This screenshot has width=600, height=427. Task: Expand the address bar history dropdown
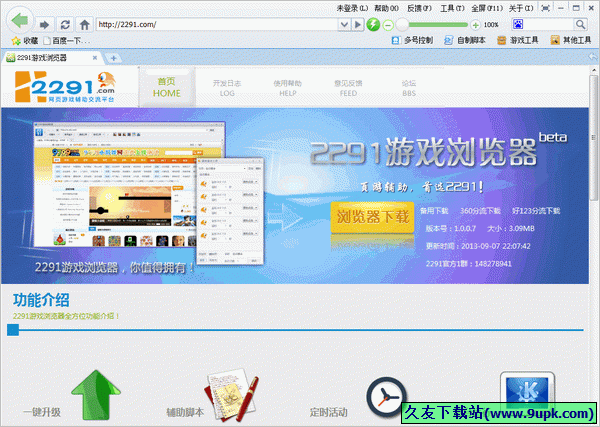click(344, 25)
